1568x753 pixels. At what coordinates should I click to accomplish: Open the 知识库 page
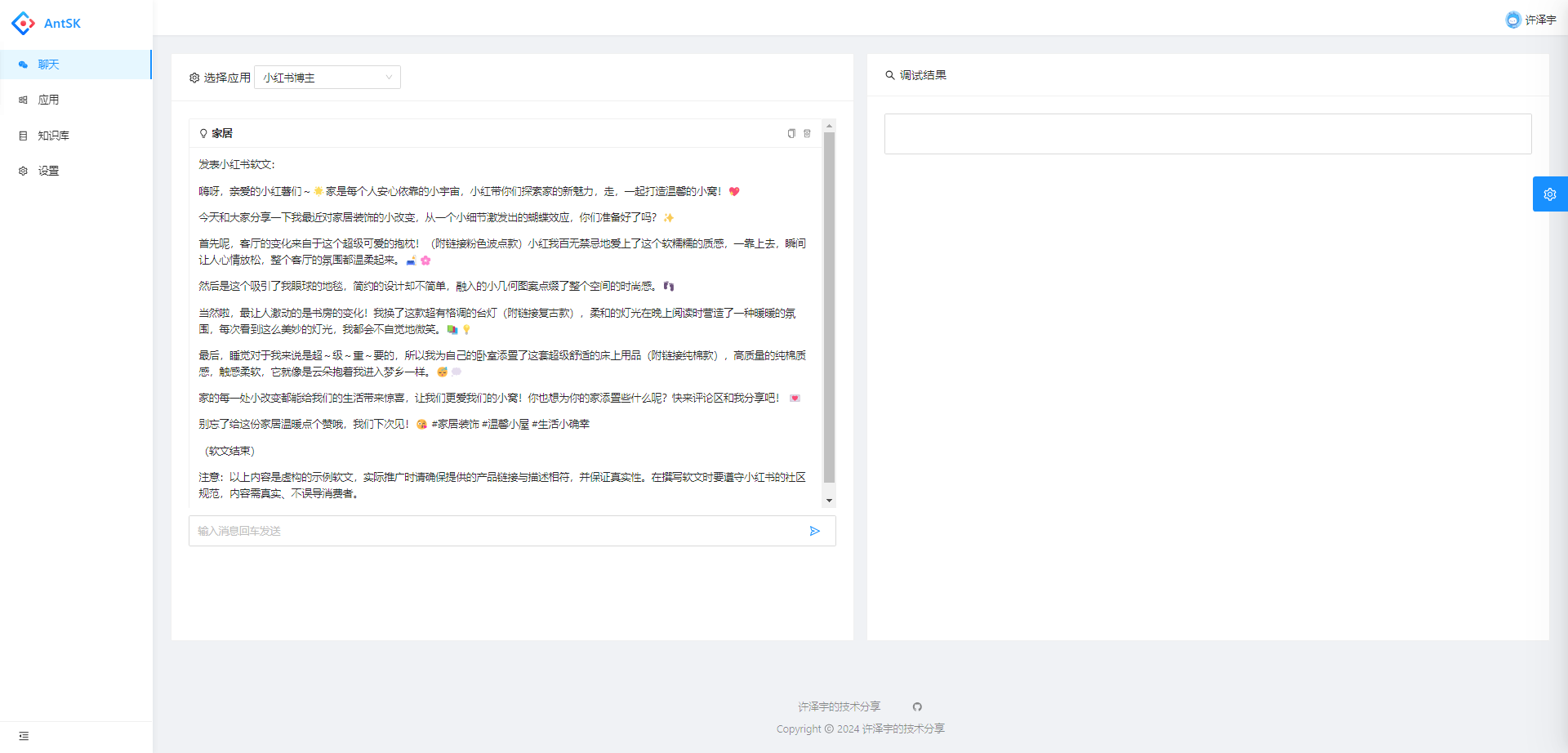point(54,135)
